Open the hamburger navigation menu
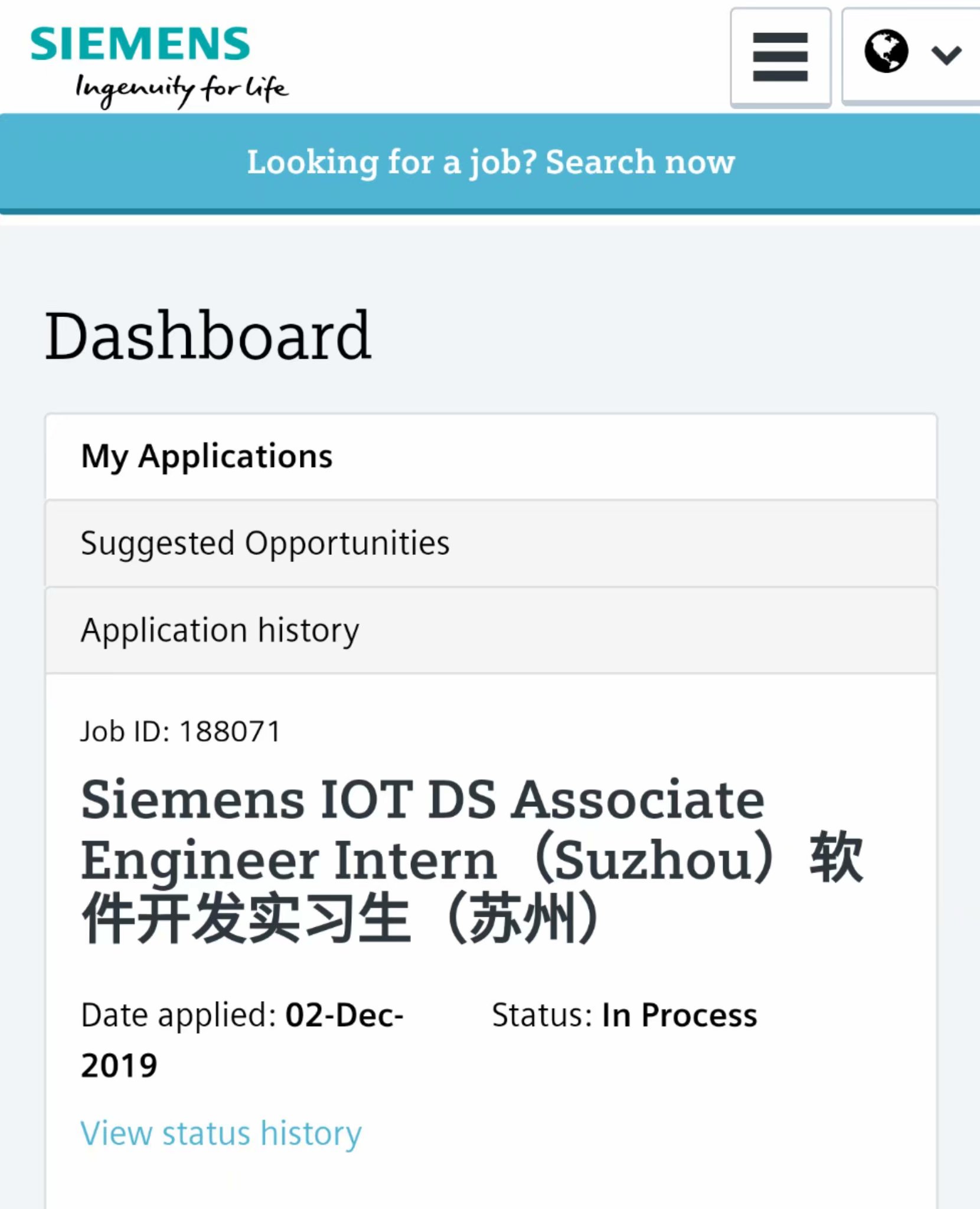 click(x=780, y=57)
